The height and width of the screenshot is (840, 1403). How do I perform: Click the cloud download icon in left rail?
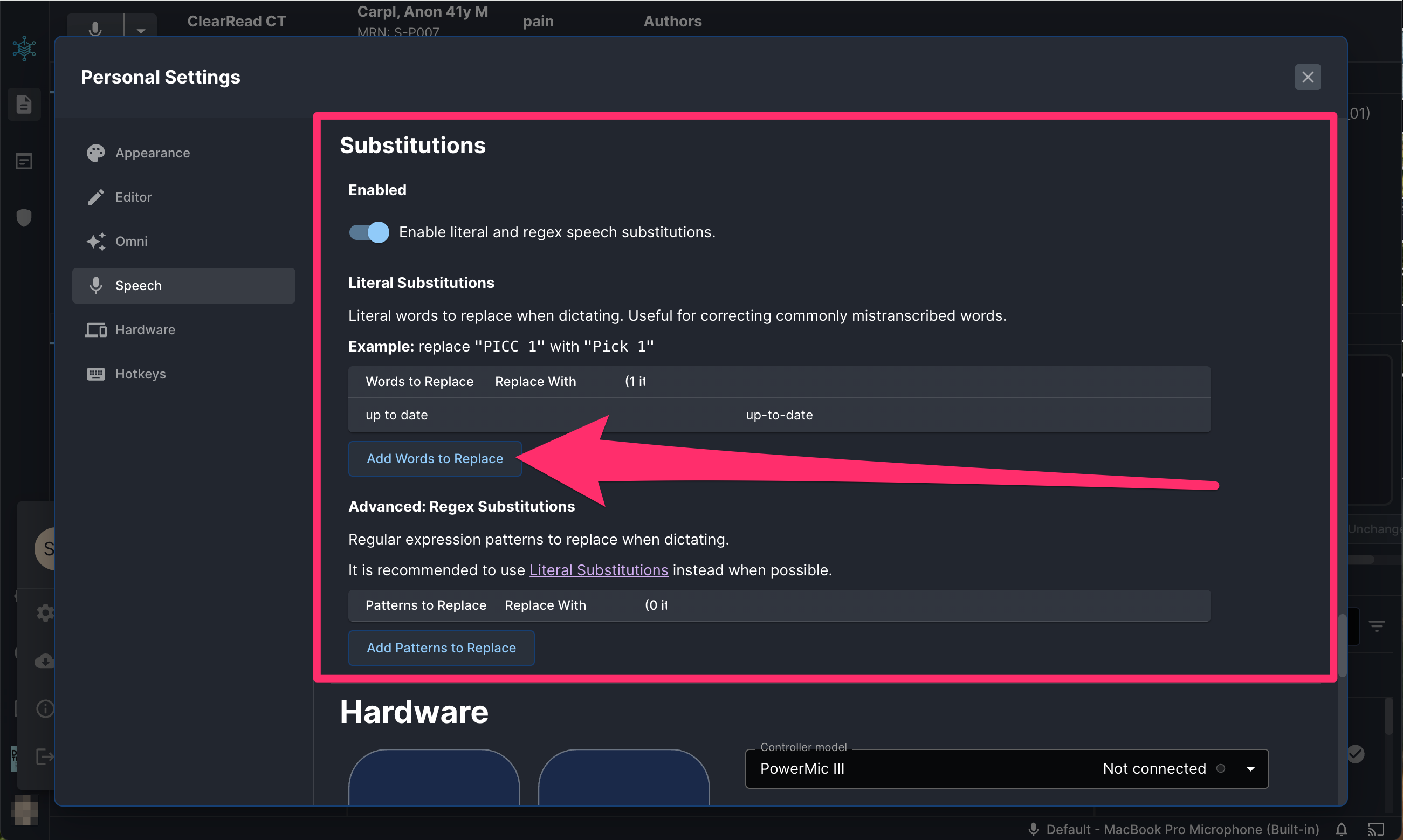(x=44, y=660)
